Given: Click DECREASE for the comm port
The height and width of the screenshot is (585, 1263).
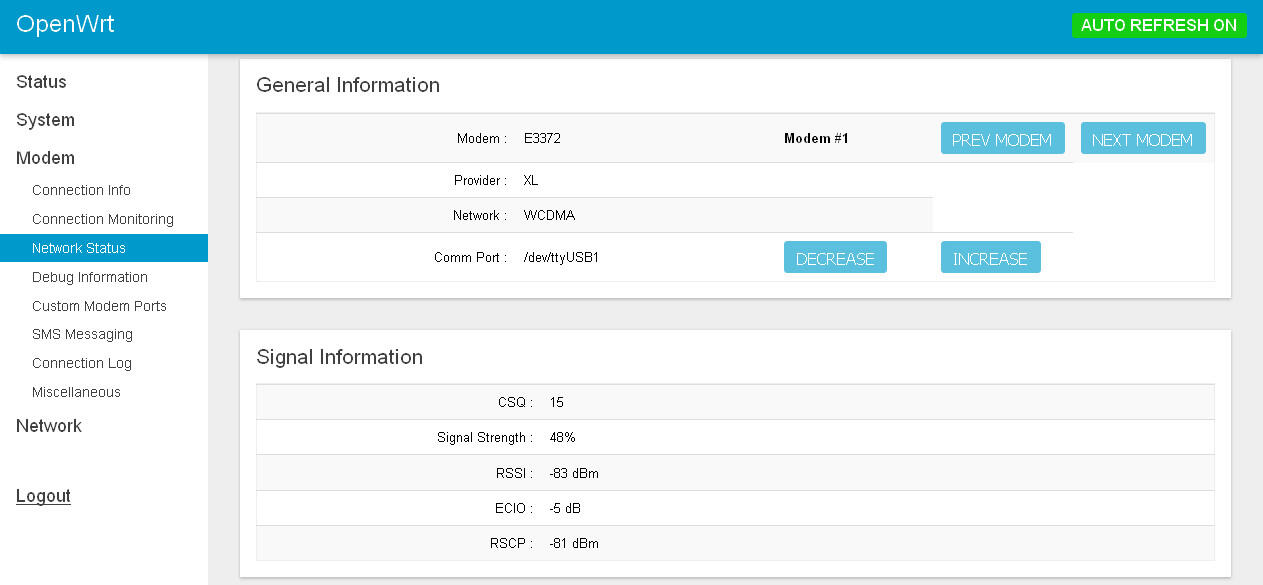Looking at the screenshot, I should (x=835, y=258).
